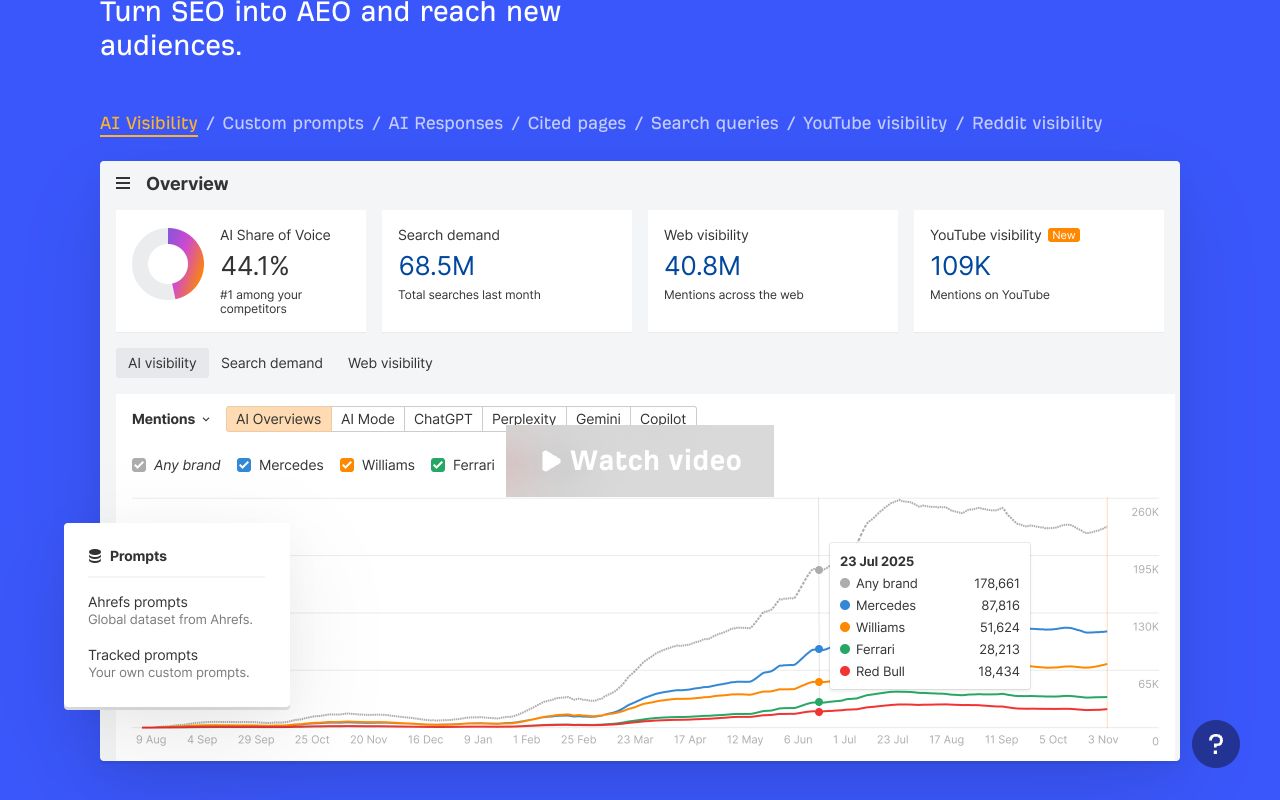The height and width of the screenshot is (800, 1280).
Task: Open the Custom prompts section link
Action: click(293, 123)
